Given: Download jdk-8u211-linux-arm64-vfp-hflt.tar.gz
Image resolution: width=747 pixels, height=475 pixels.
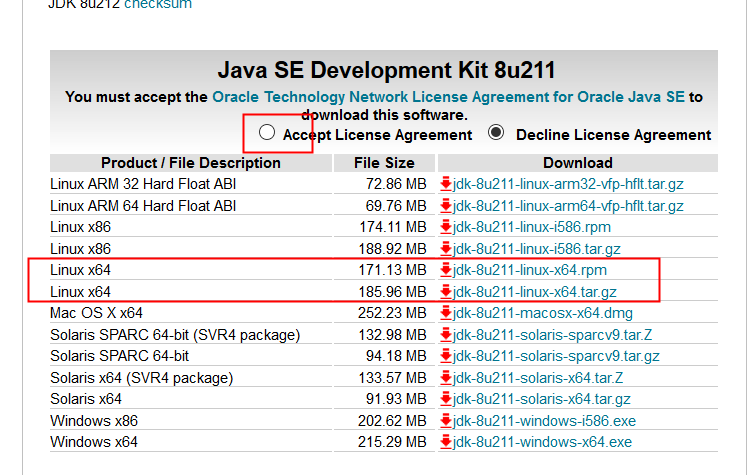Looking at the screenshot, I should 568,206.
